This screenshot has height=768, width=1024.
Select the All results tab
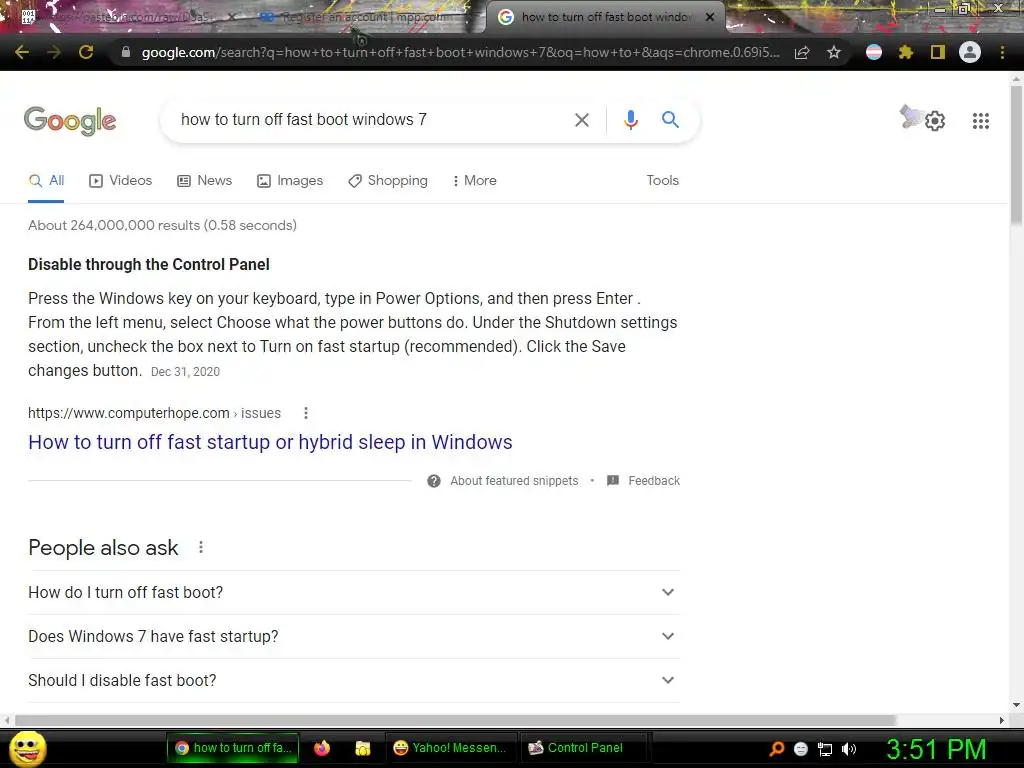46,180
